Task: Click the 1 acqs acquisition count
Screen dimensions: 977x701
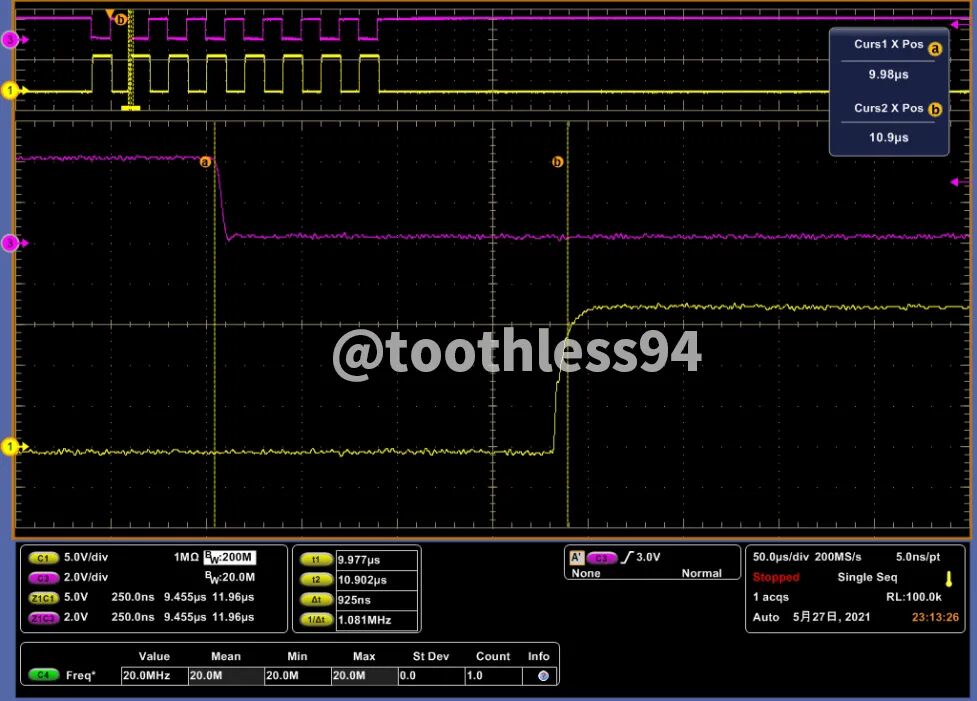Action: (x=771, y=597)
